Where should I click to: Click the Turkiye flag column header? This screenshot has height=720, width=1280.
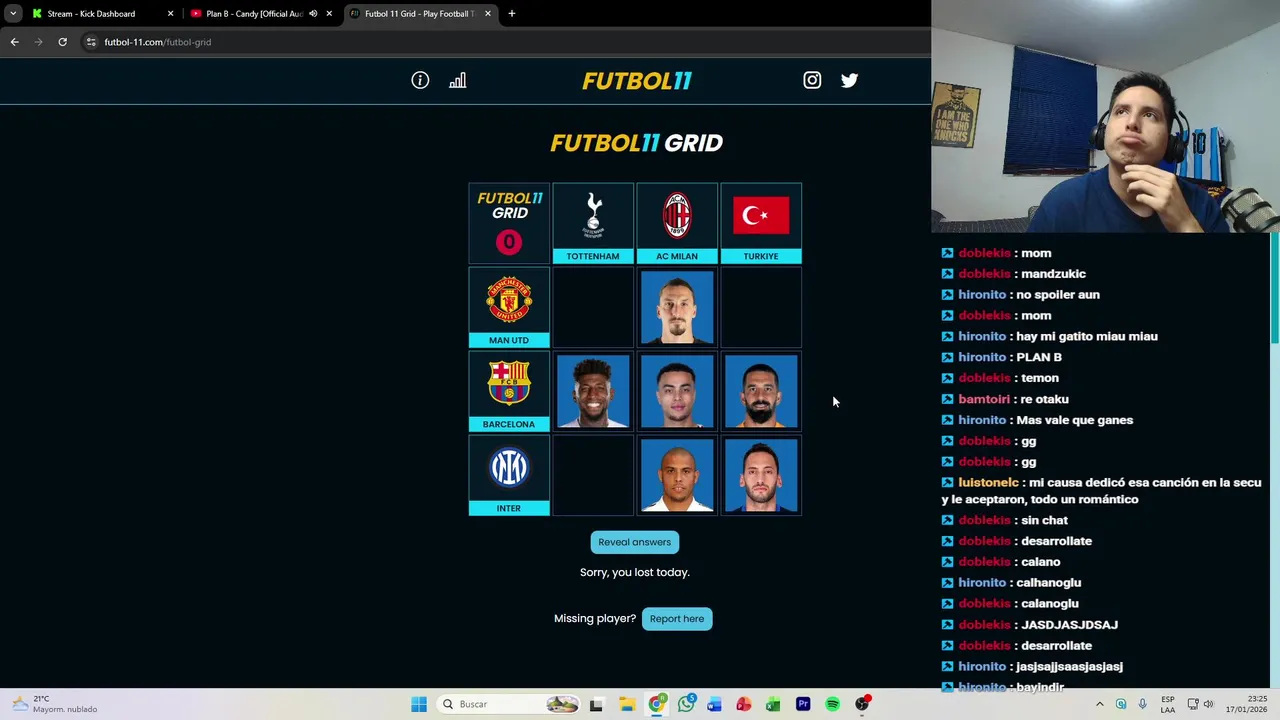coord(761,223)
